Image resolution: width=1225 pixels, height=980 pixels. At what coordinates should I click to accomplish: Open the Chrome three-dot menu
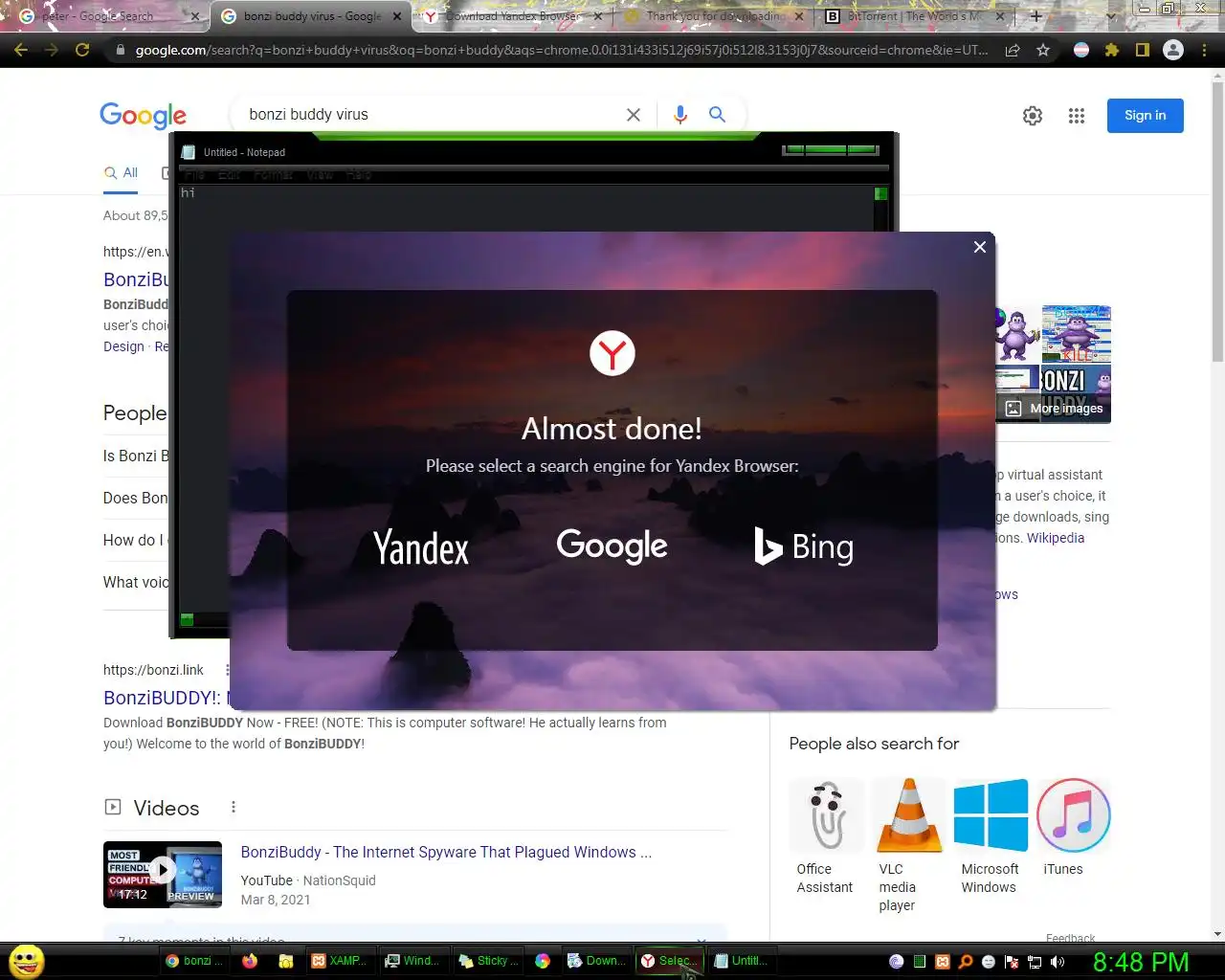click(1204, 50)
